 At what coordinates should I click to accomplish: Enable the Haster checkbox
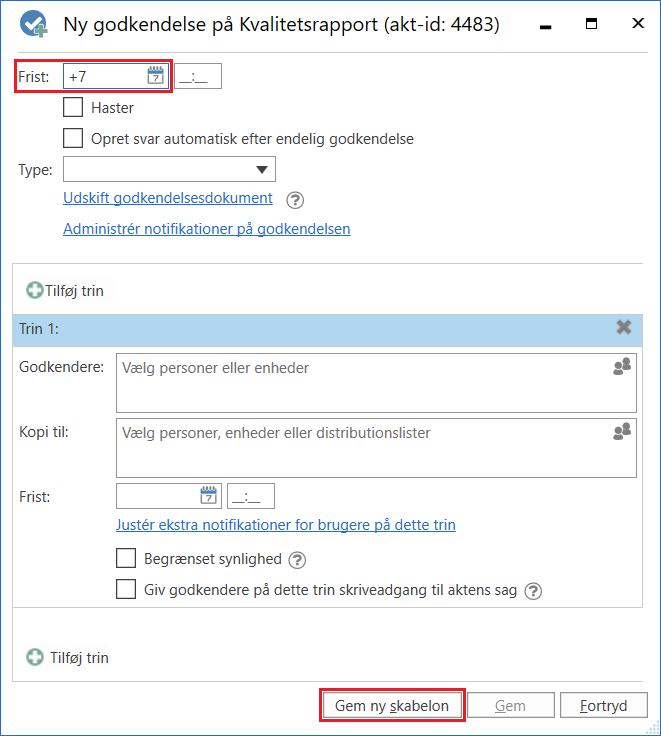73,108
